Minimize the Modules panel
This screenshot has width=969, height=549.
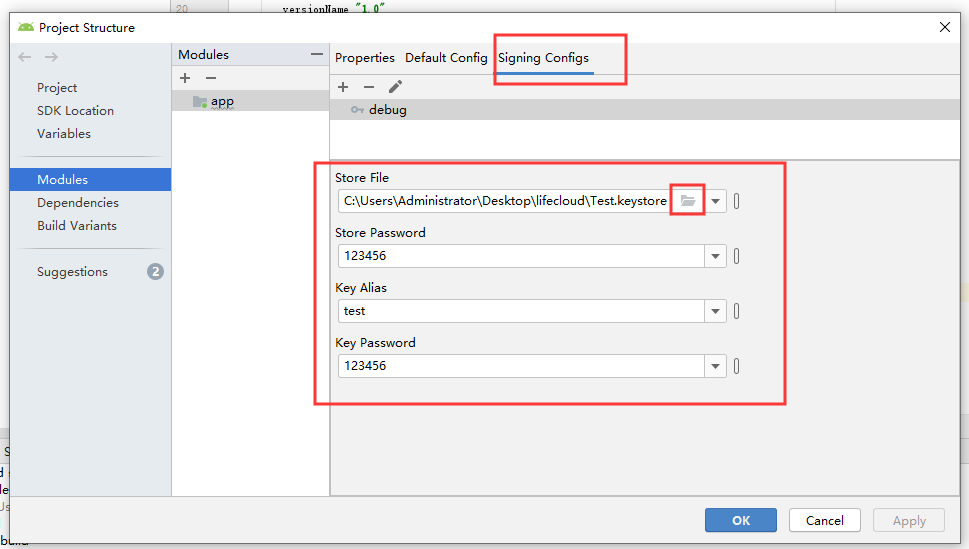[316, 54]
